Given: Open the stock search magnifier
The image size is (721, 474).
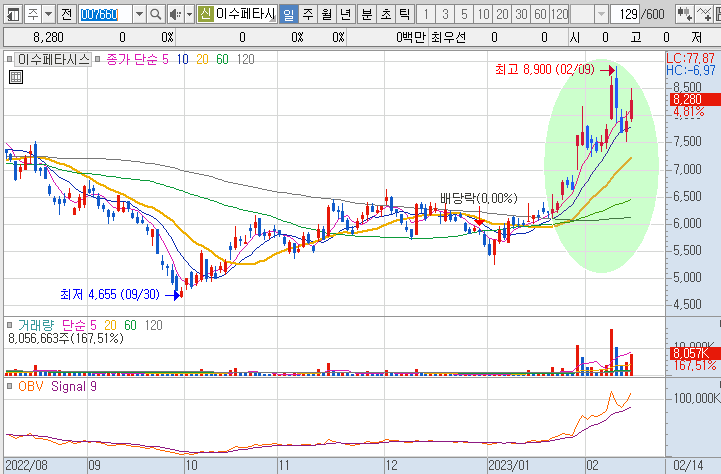Looking at the screenshot, I should pyautogui.click(x=156, y=14).
